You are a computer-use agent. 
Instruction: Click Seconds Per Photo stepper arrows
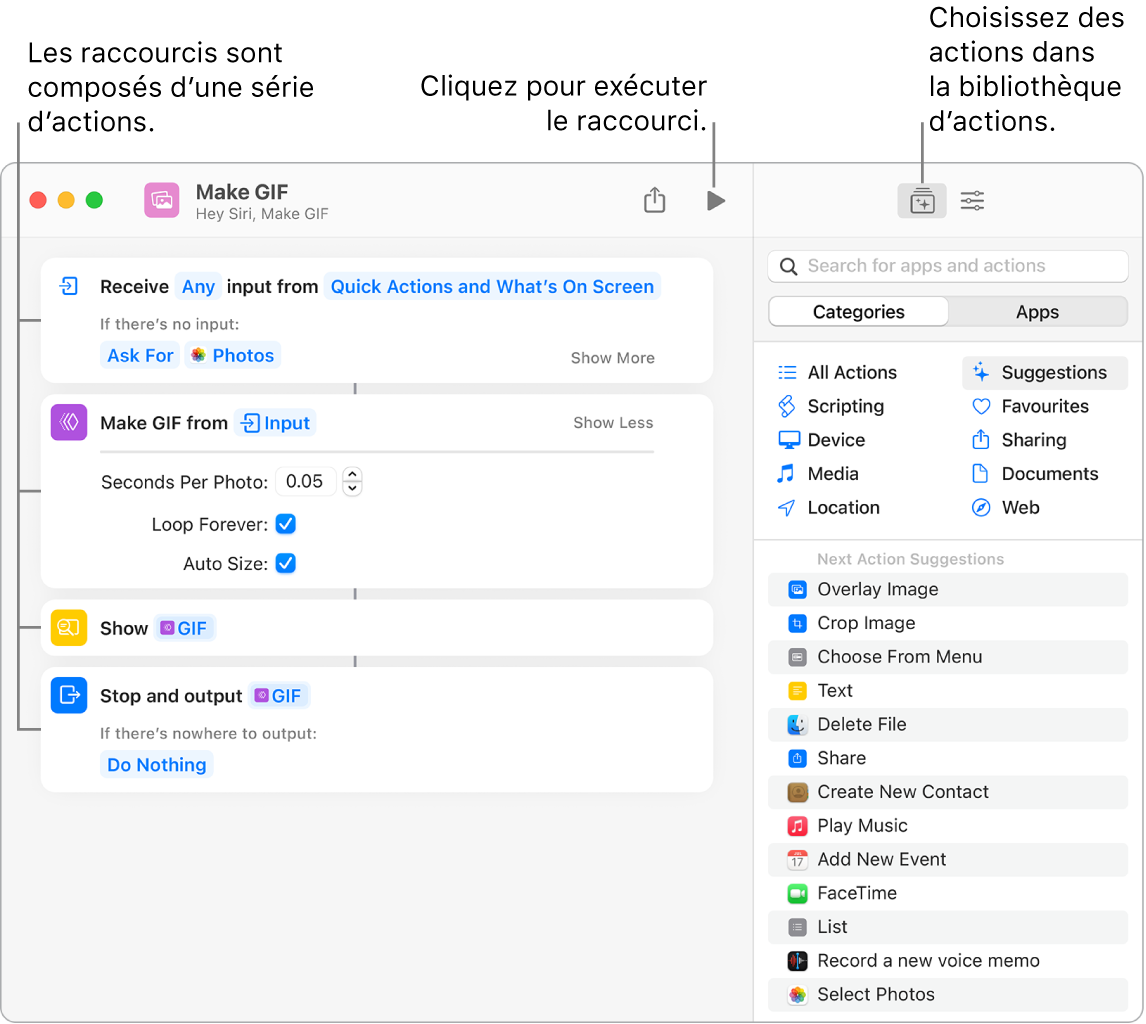352,482
